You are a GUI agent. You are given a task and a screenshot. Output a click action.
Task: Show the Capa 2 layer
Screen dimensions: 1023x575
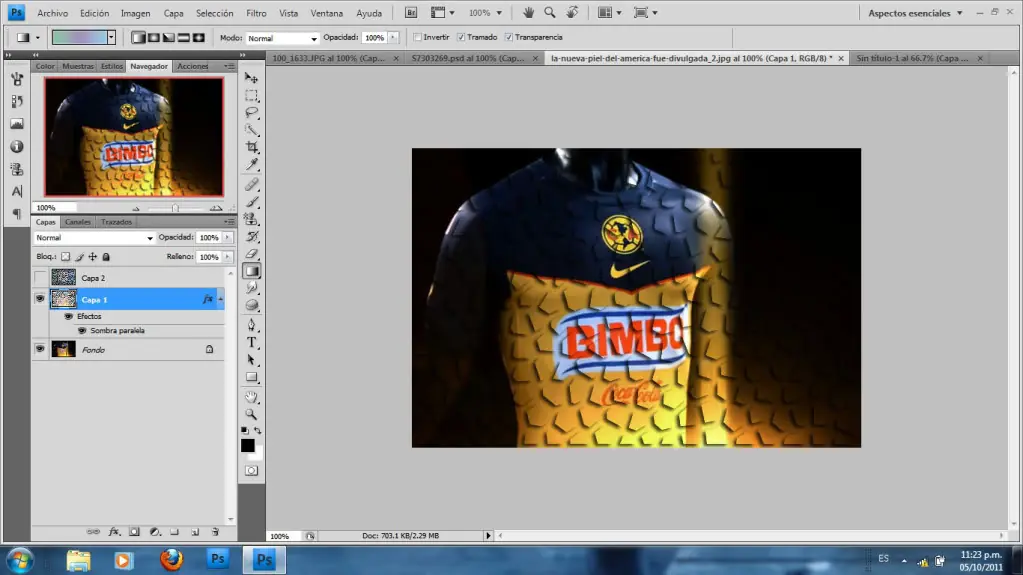pos(40,278)
